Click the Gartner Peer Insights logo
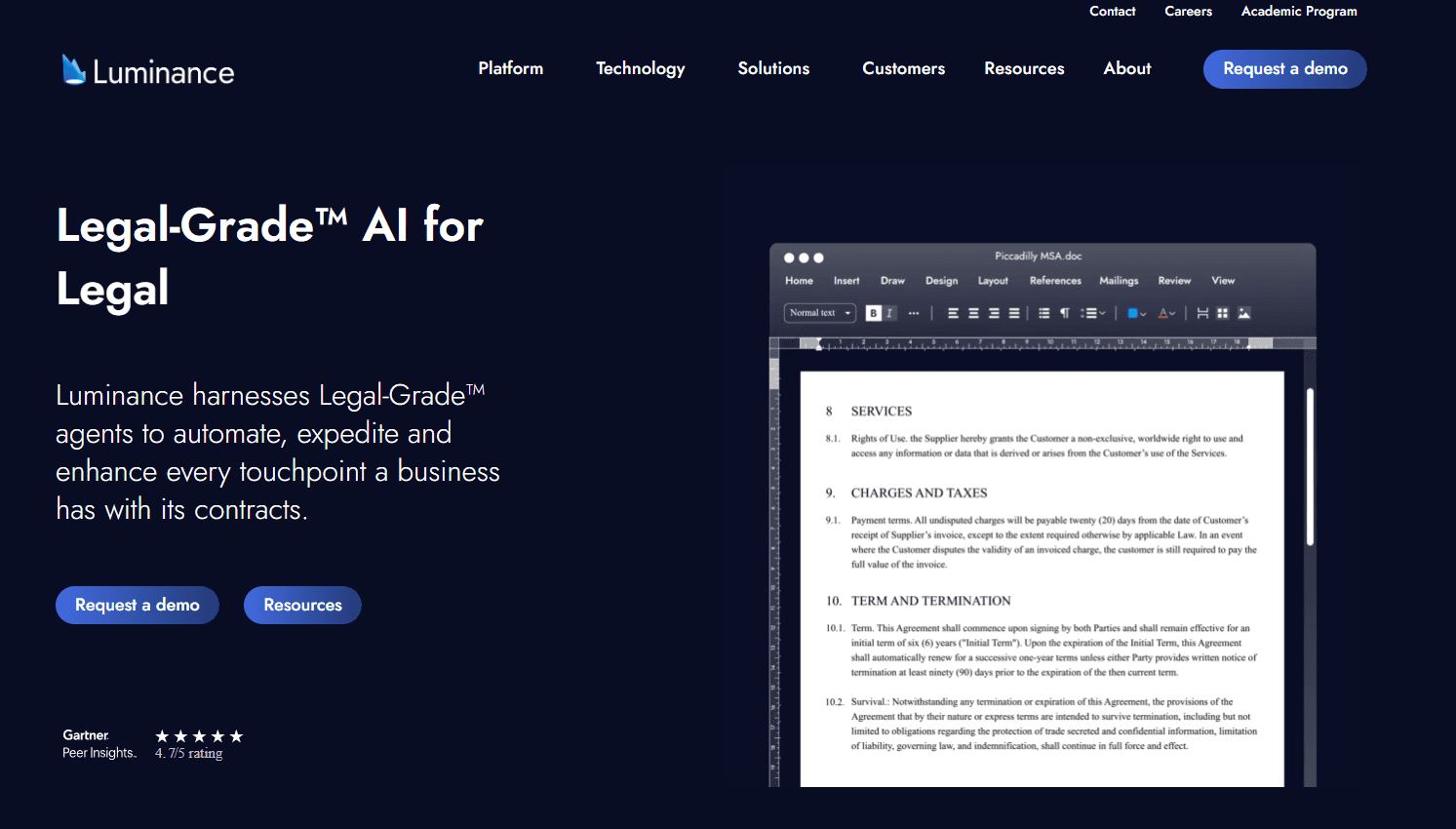Viewport: 1456px width, 829px height. (x=99, y=743)
